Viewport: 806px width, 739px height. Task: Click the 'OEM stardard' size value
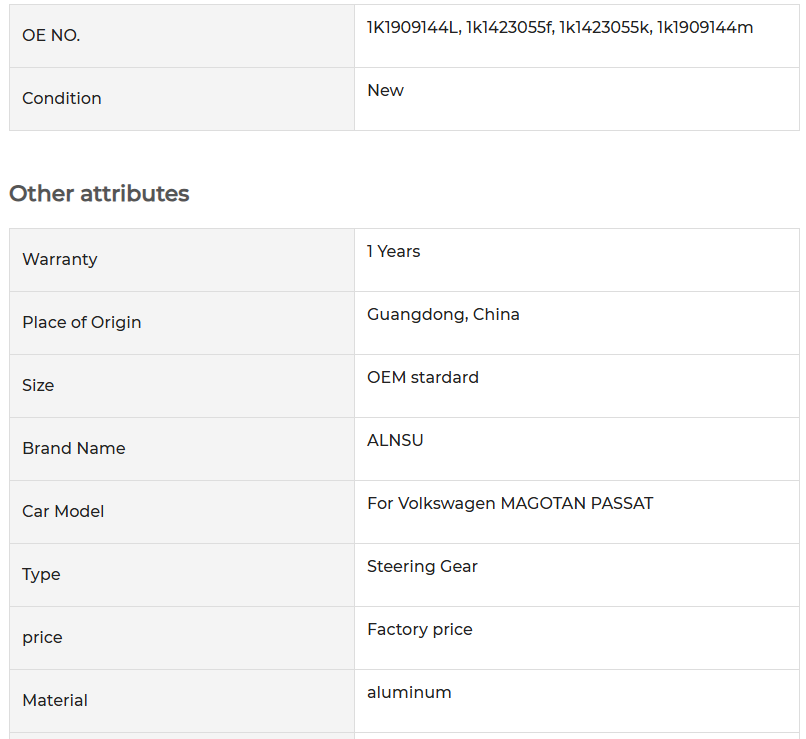coord(423,377)
